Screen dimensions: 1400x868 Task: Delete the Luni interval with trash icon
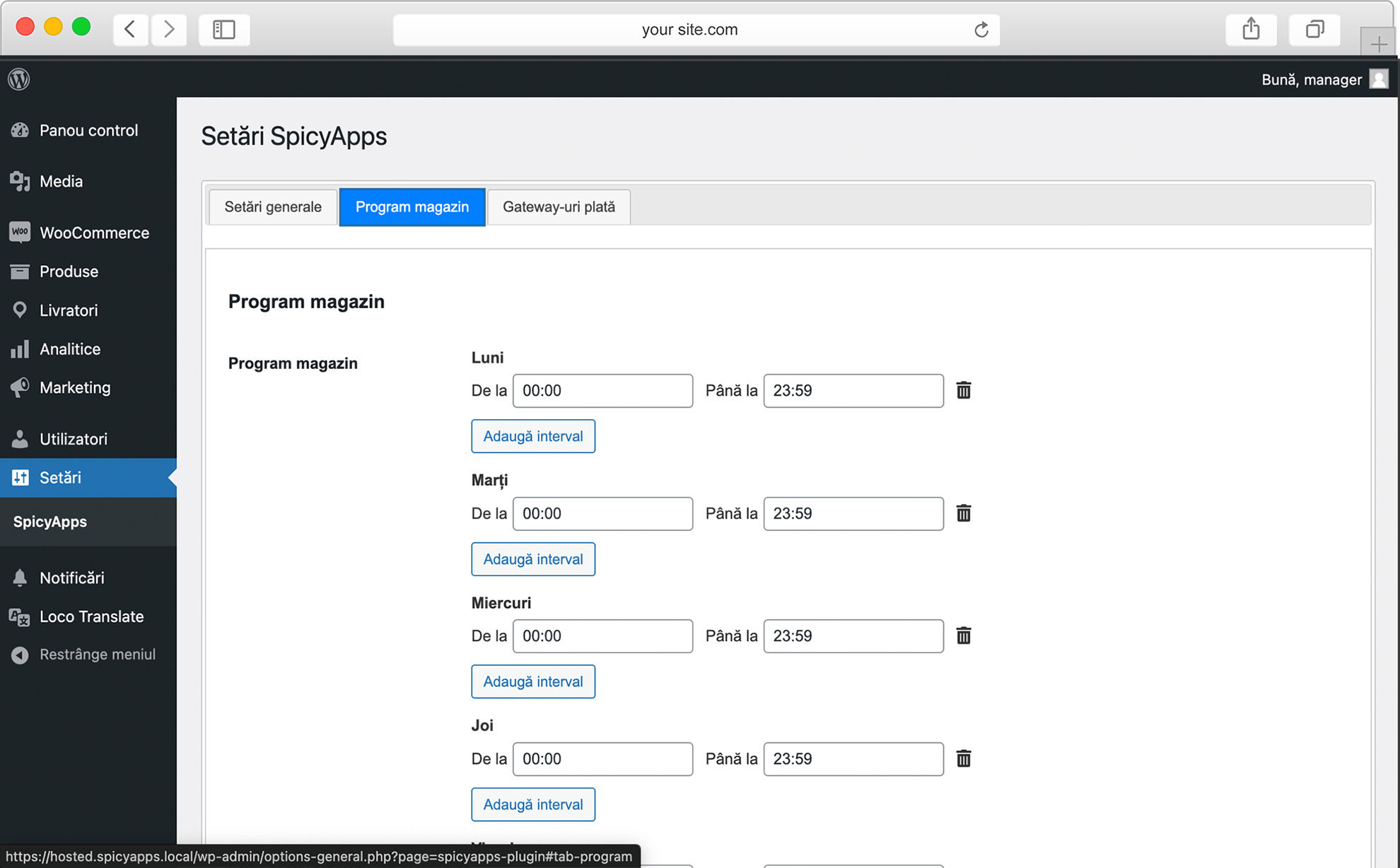(x=964, y=390)
